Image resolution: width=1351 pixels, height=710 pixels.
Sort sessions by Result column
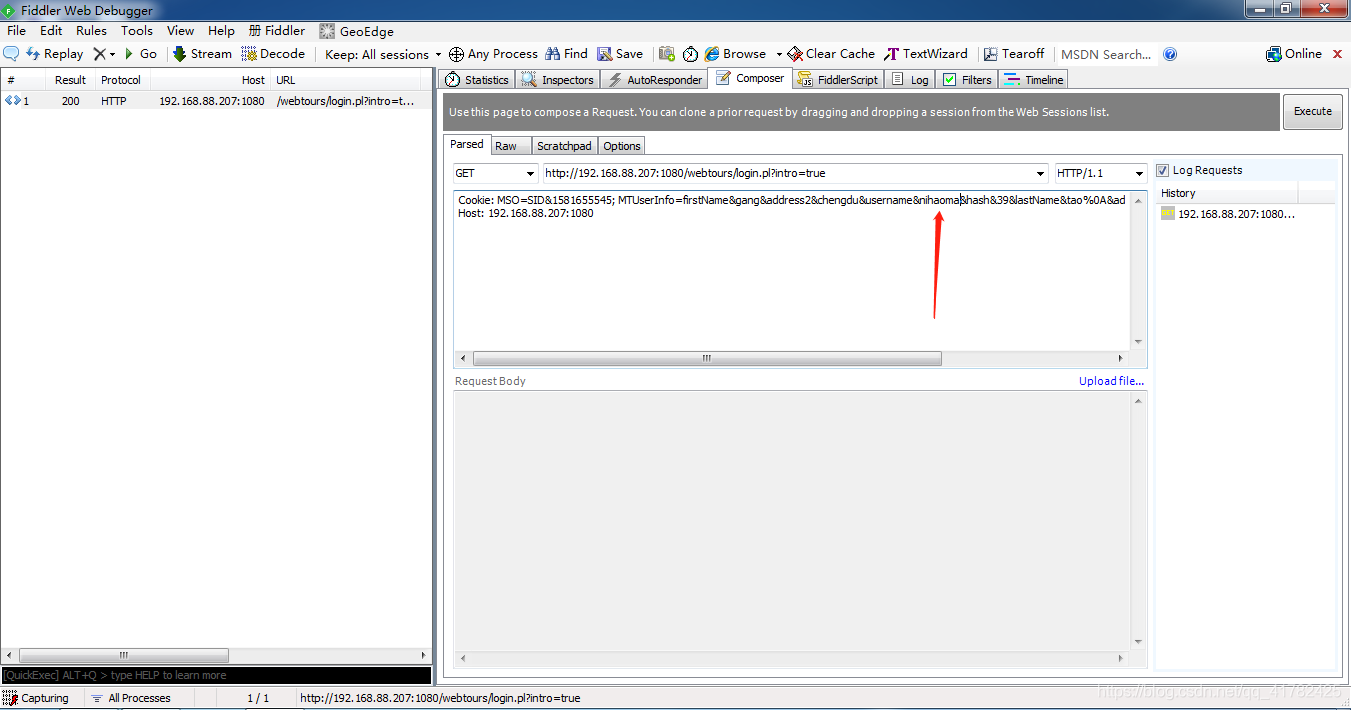tap(70, 80)
